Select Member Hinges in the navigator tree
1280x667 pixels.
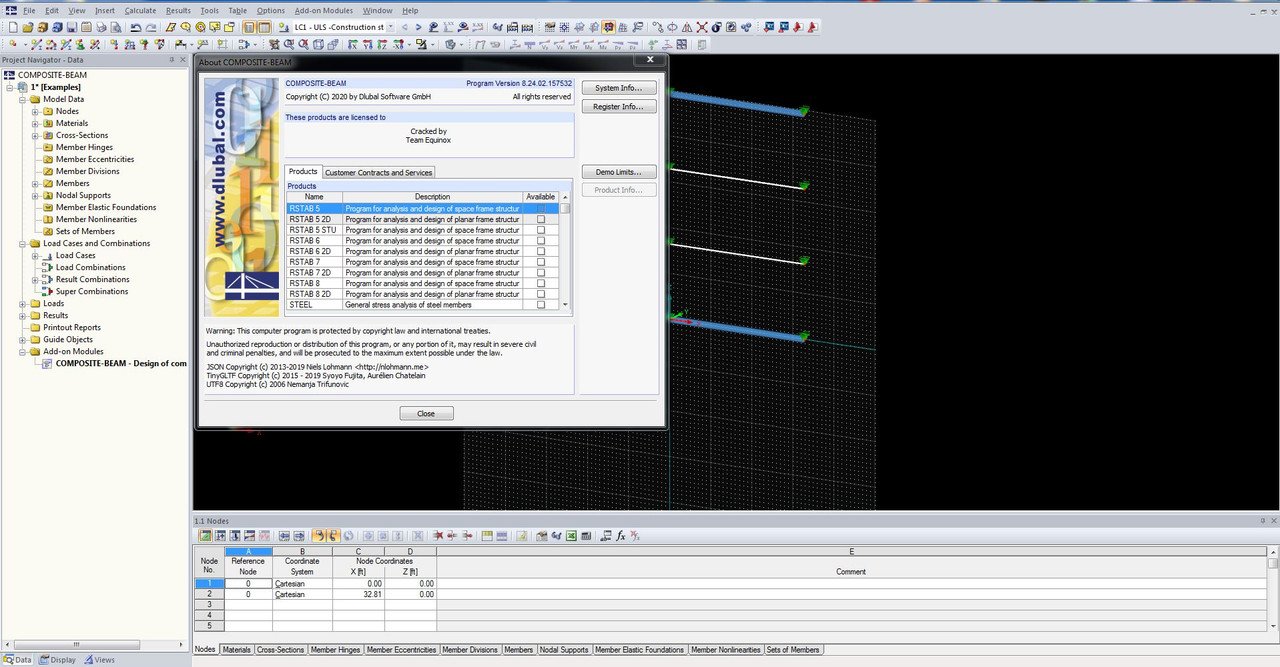click(x=84, y=147)
